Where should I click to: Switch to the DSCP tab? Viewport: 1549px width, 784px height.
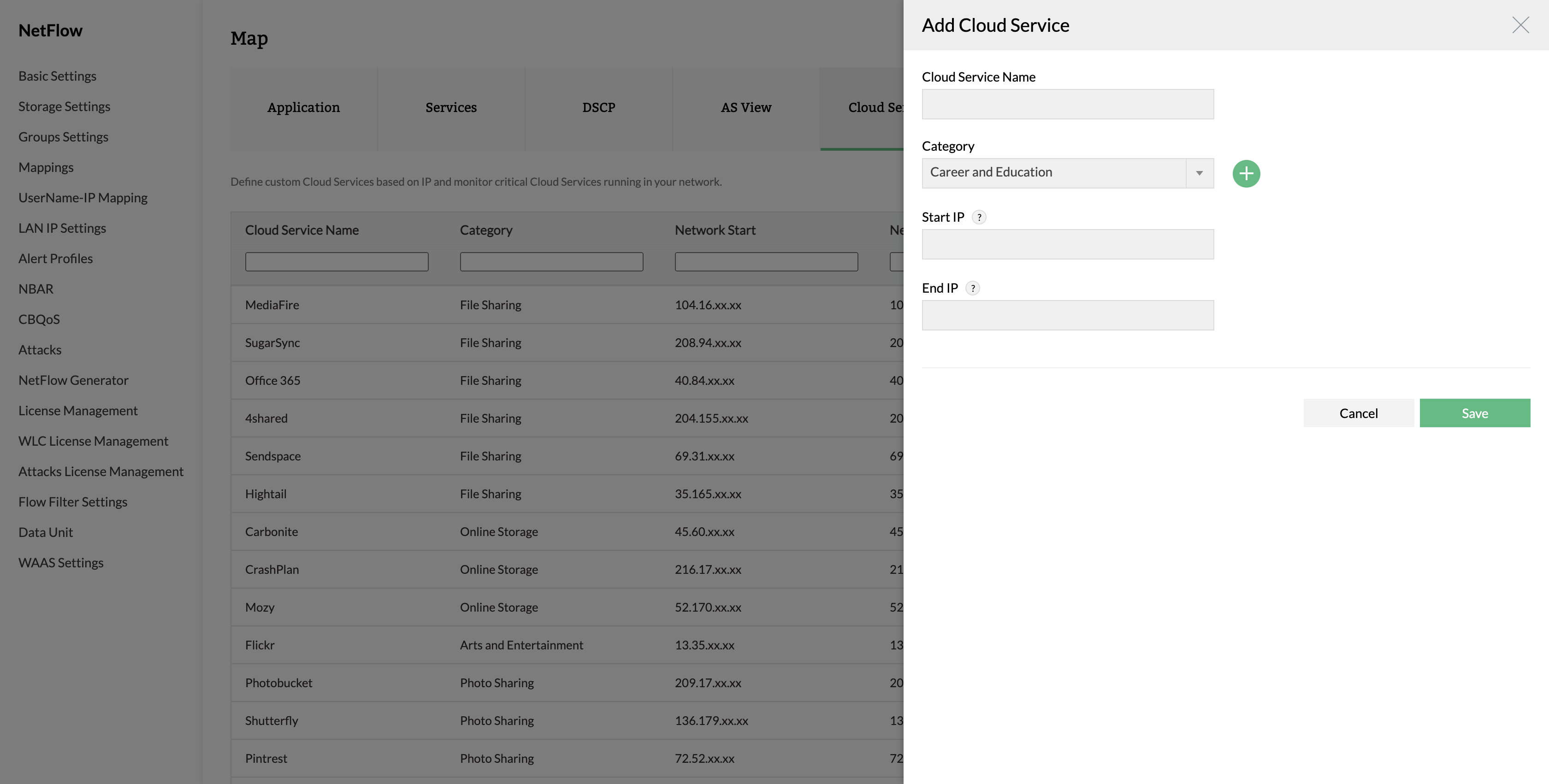click(x=598, y=107)
